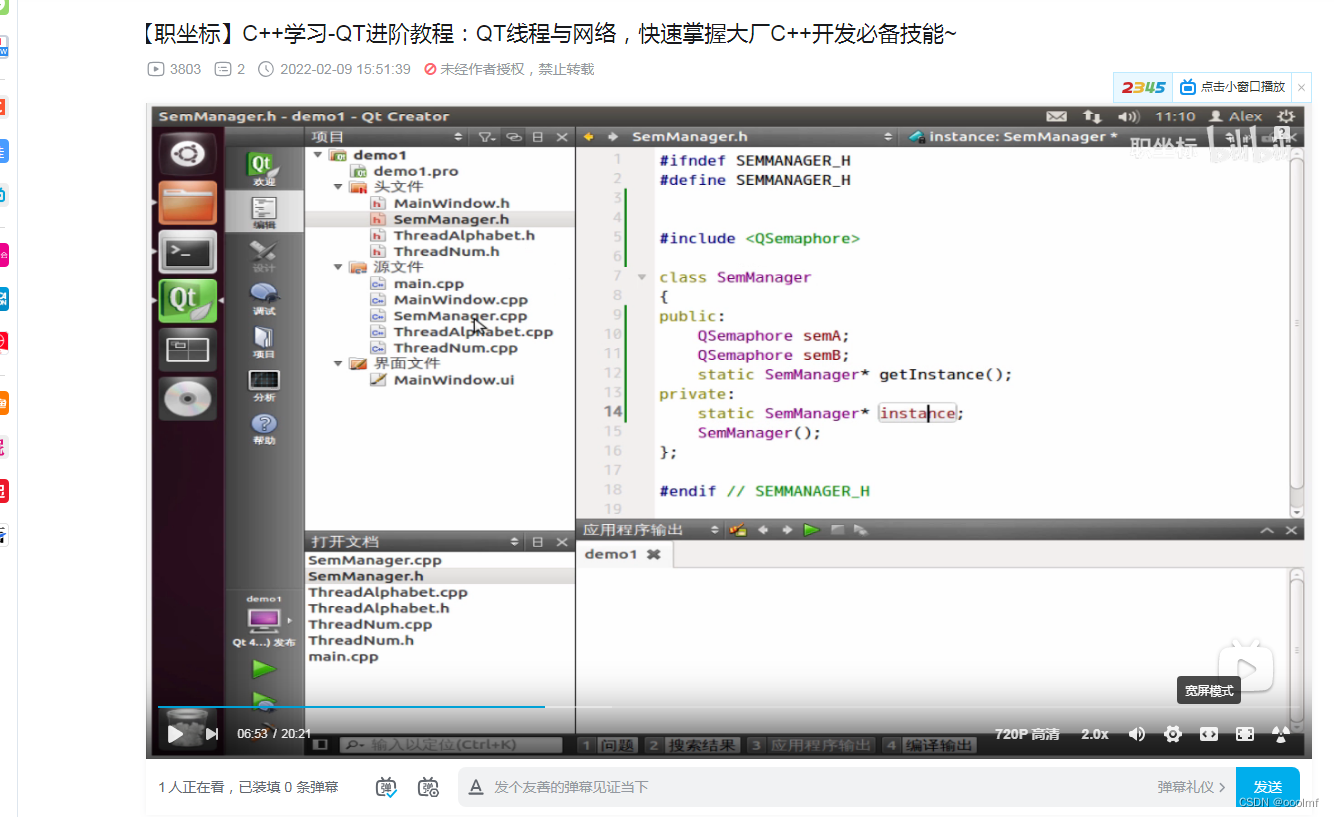1334x817 pixels.
Task: Open the Ubuntu system gear menu
Action: point(1286,116)
